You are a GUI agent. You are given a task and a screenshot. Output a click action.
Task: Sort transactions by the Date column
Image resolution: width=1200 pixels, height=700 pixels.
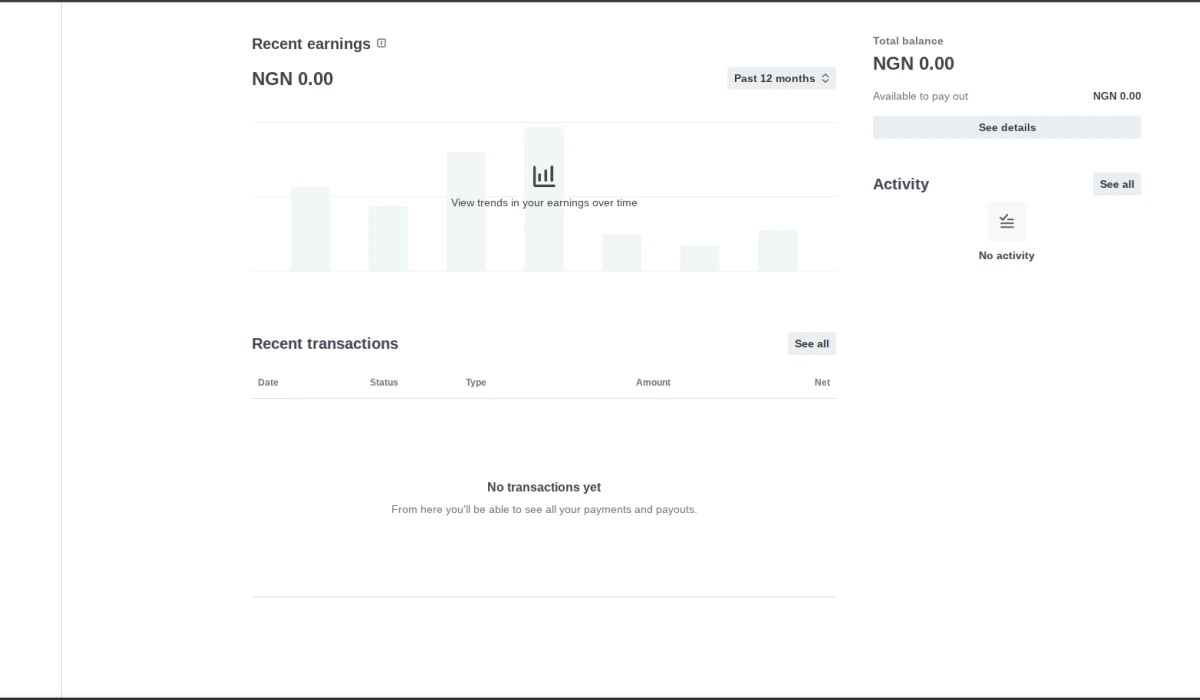(x=267, y=382)
